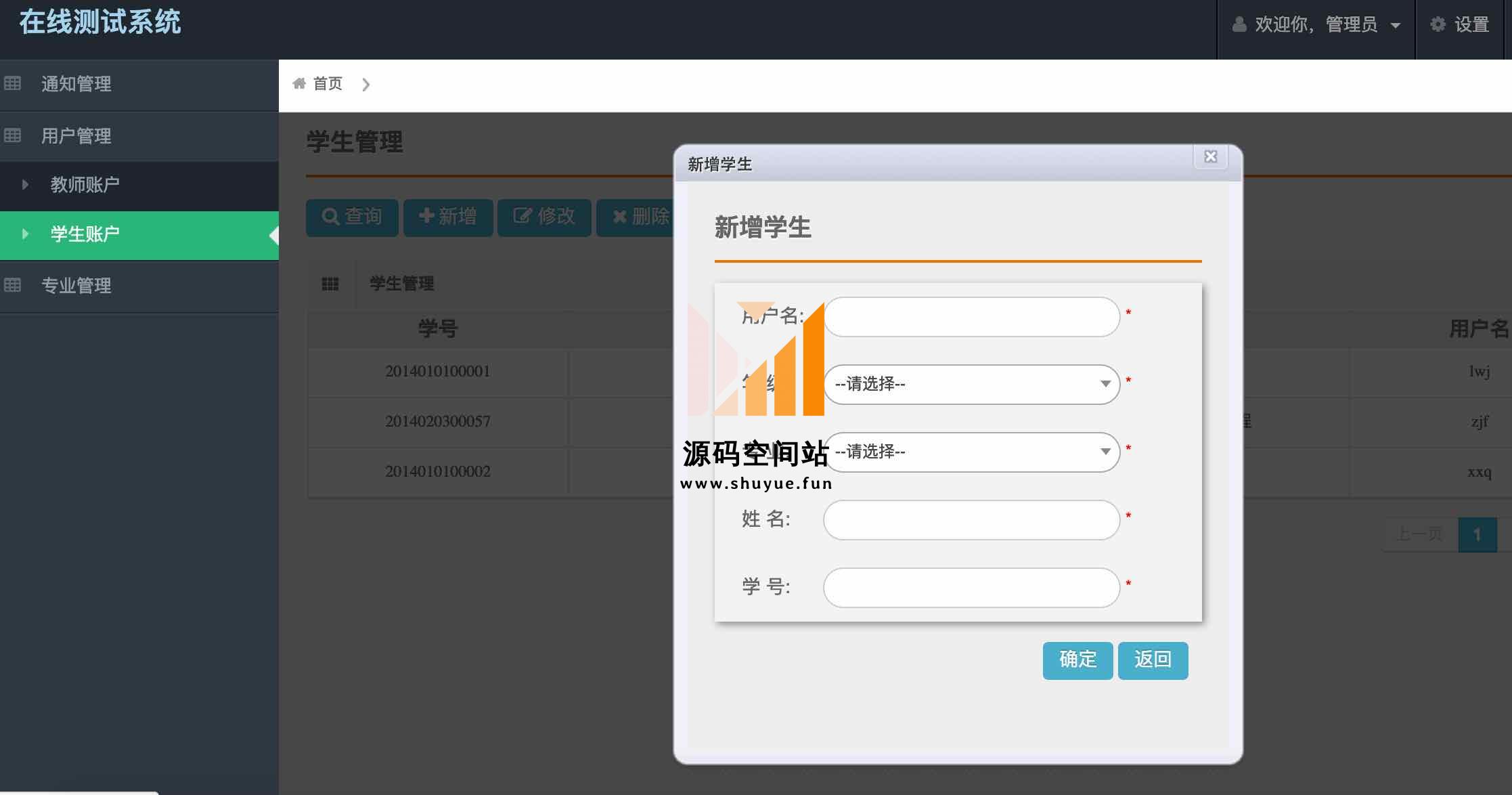1512x795 pixels.
Task: Click the grid icon beside 通知管理
Action: (13, 83)
